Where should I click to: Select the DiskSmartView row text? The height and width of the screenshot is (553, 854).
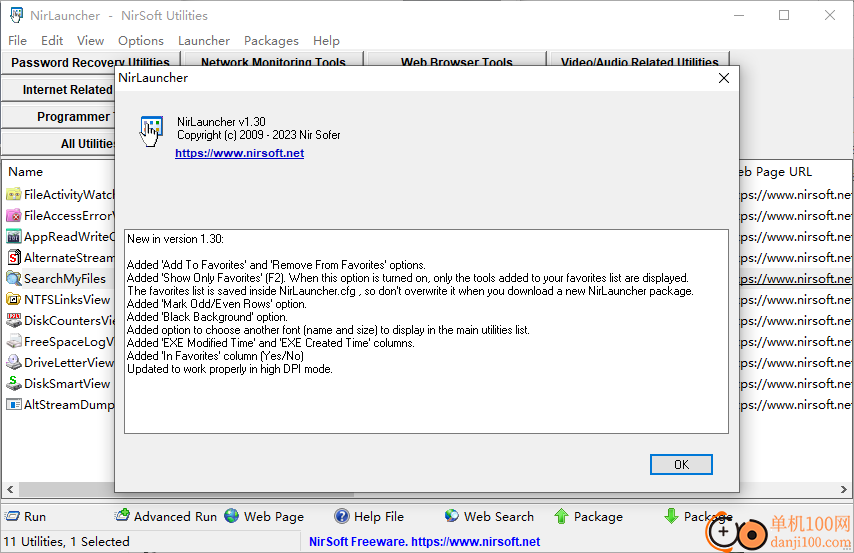tap(67, 384)
